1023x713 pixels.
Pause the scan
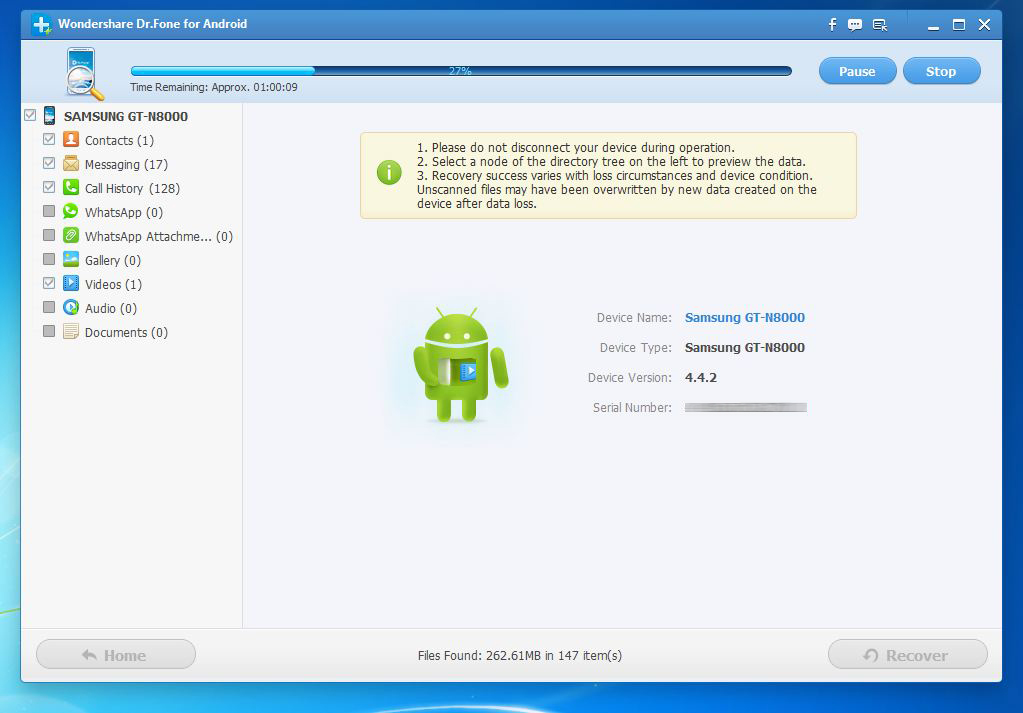click(x=857, y=71)
